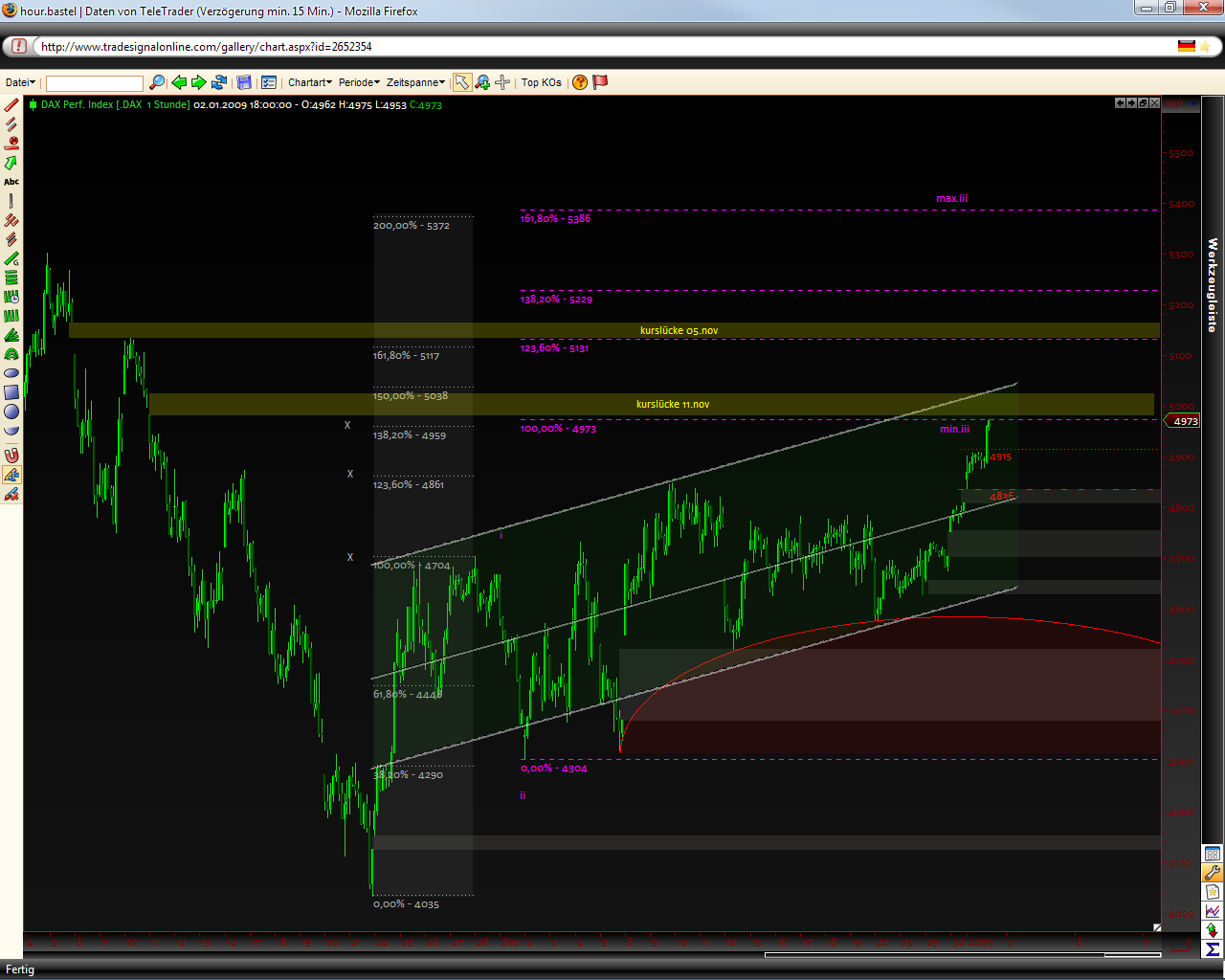Select the horizontal line with red dot tool

pyautogui.click(x=11, y=144)
